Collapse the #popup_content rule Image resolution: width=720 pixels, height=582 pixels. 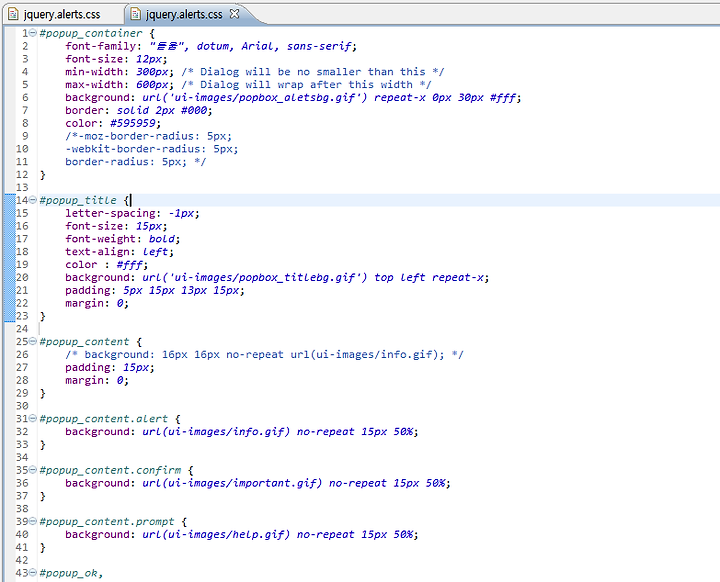pyautogui.click(x=33, y=342)
